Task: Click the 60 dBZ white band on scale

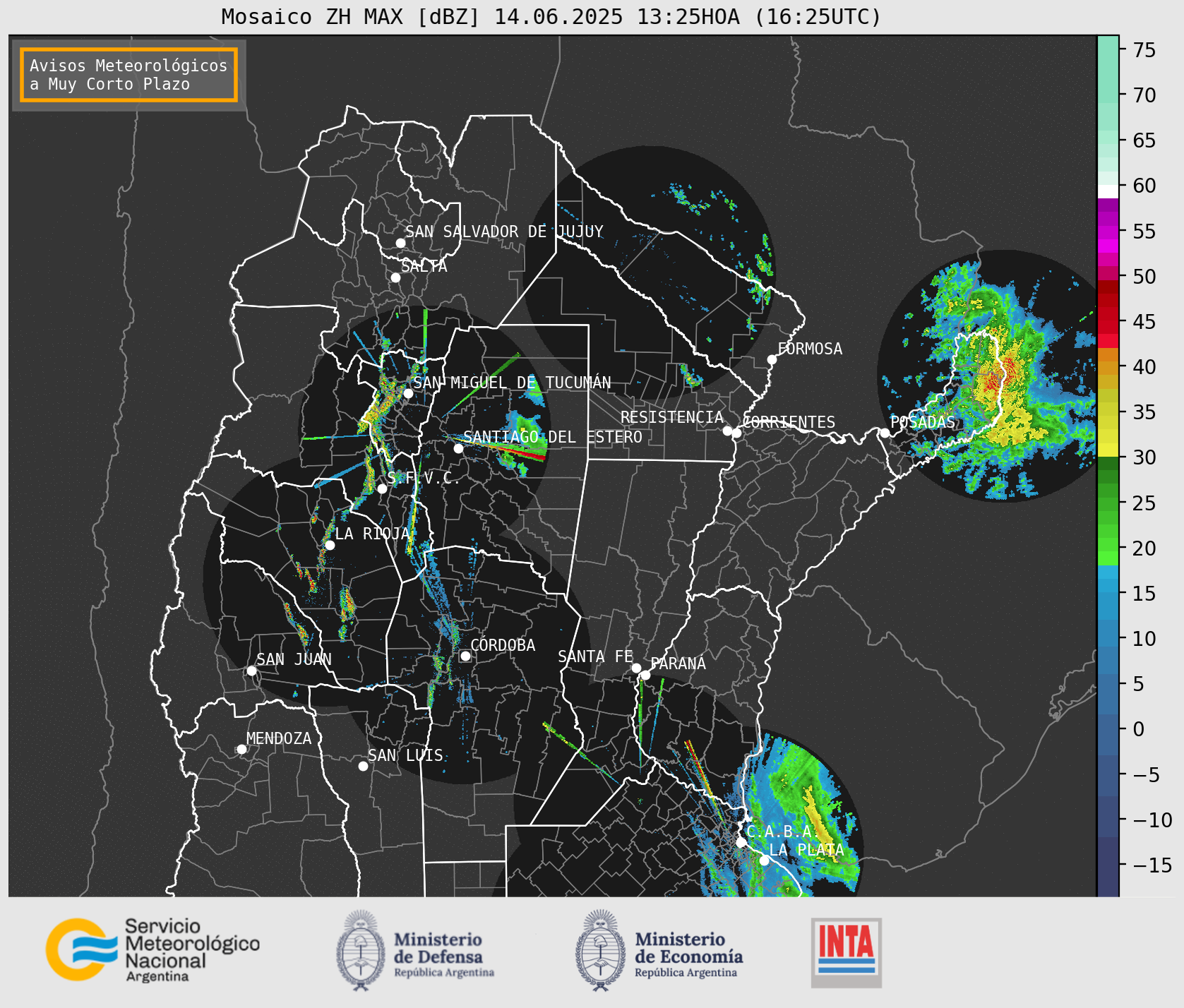Action: 1108,191
